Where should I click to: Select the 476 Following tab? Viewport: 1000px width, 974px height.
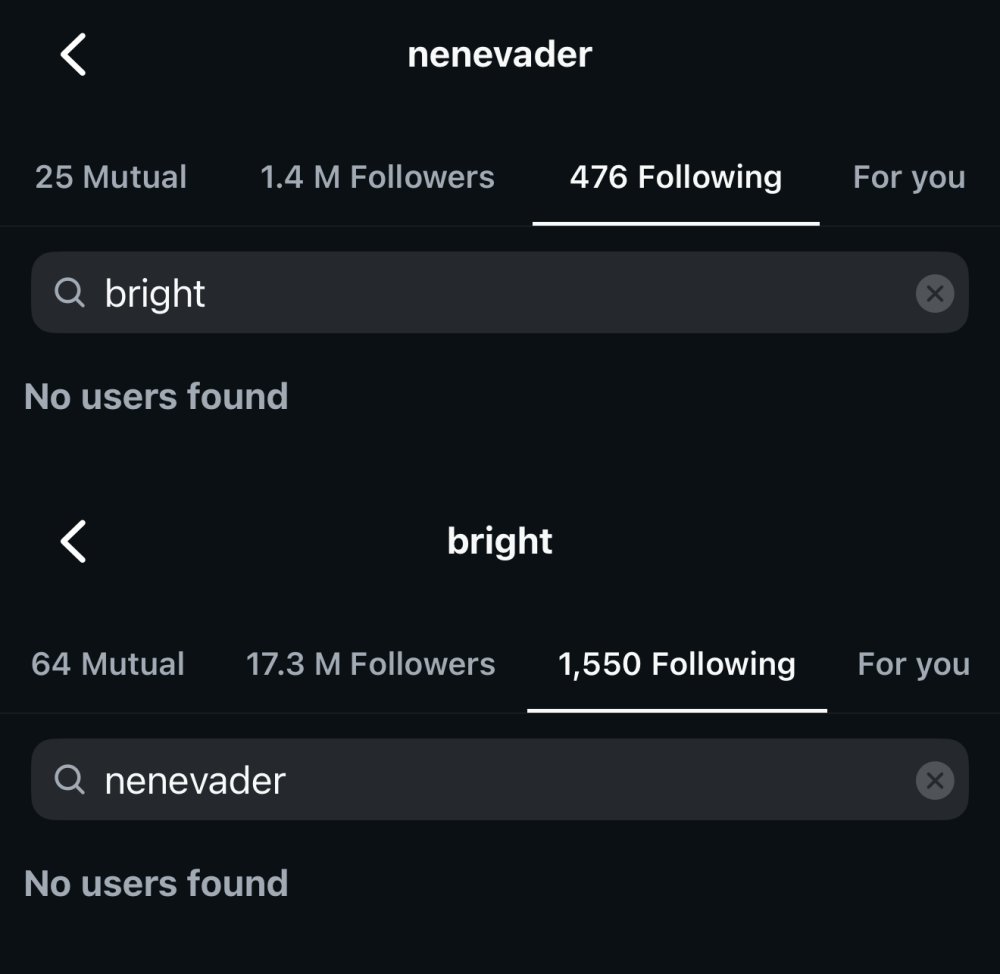(675, 177)
